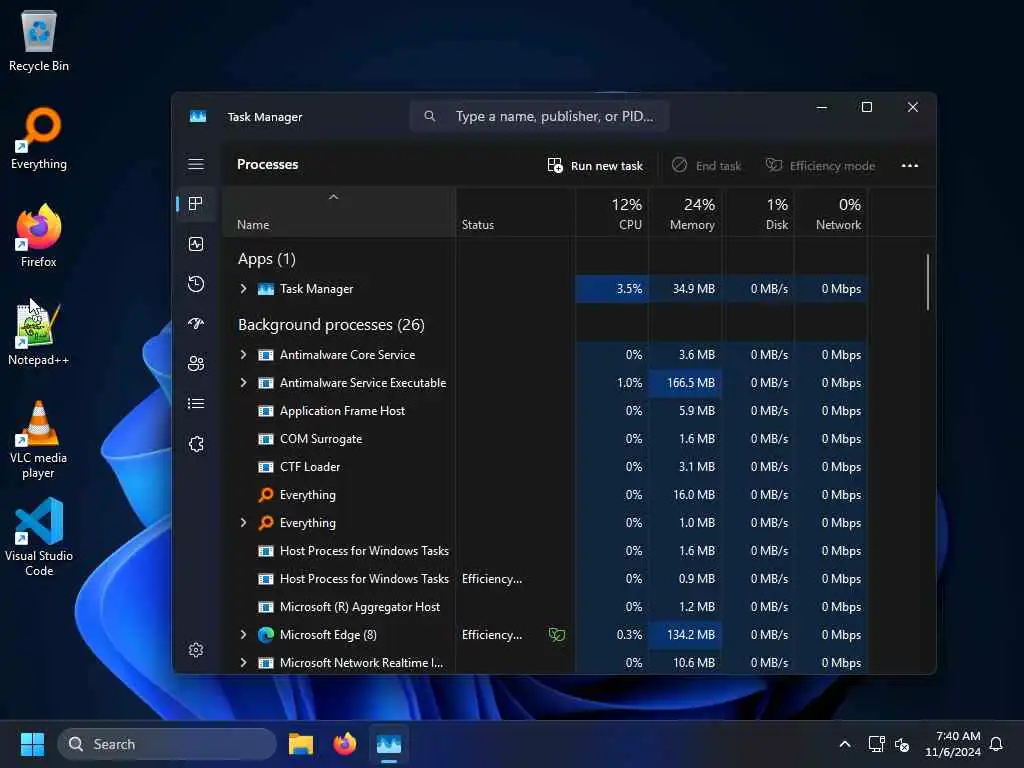Viewport: 1024px width, 768px height.
Task: Select the Visual Studio Code desktop shortcut
Action: pos(39,537)
